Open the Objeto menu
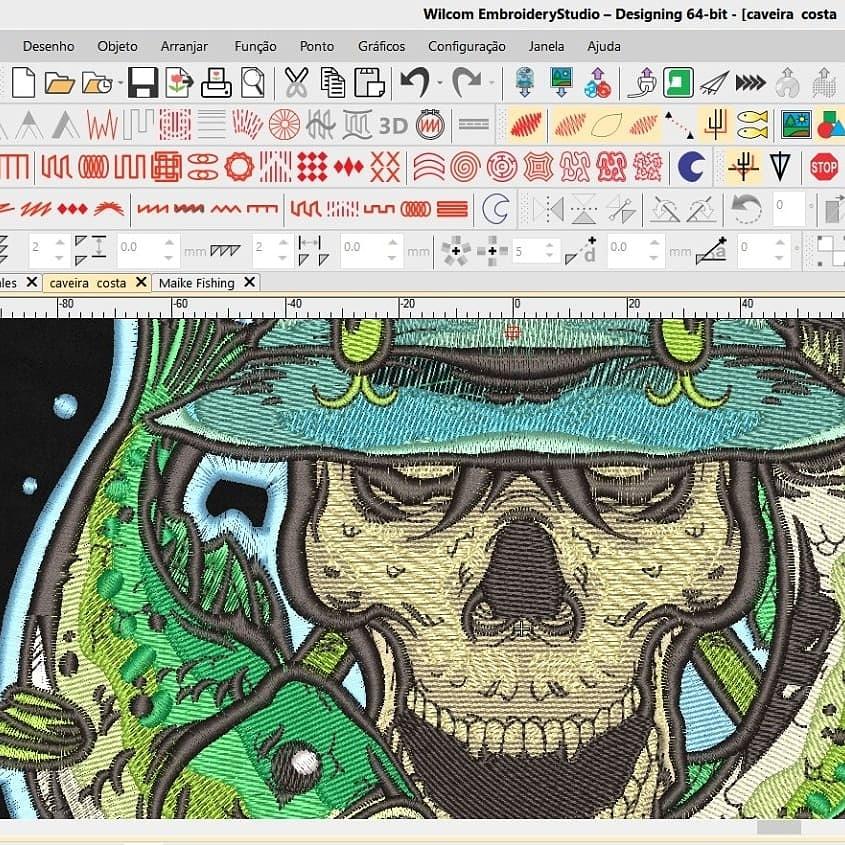The image size is (845, 845). coord(117,46)
